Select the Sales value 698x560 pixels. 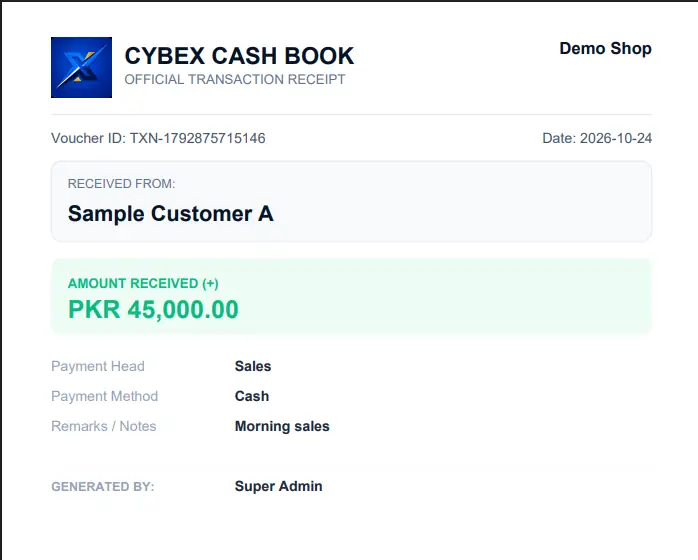click(253, 366)
